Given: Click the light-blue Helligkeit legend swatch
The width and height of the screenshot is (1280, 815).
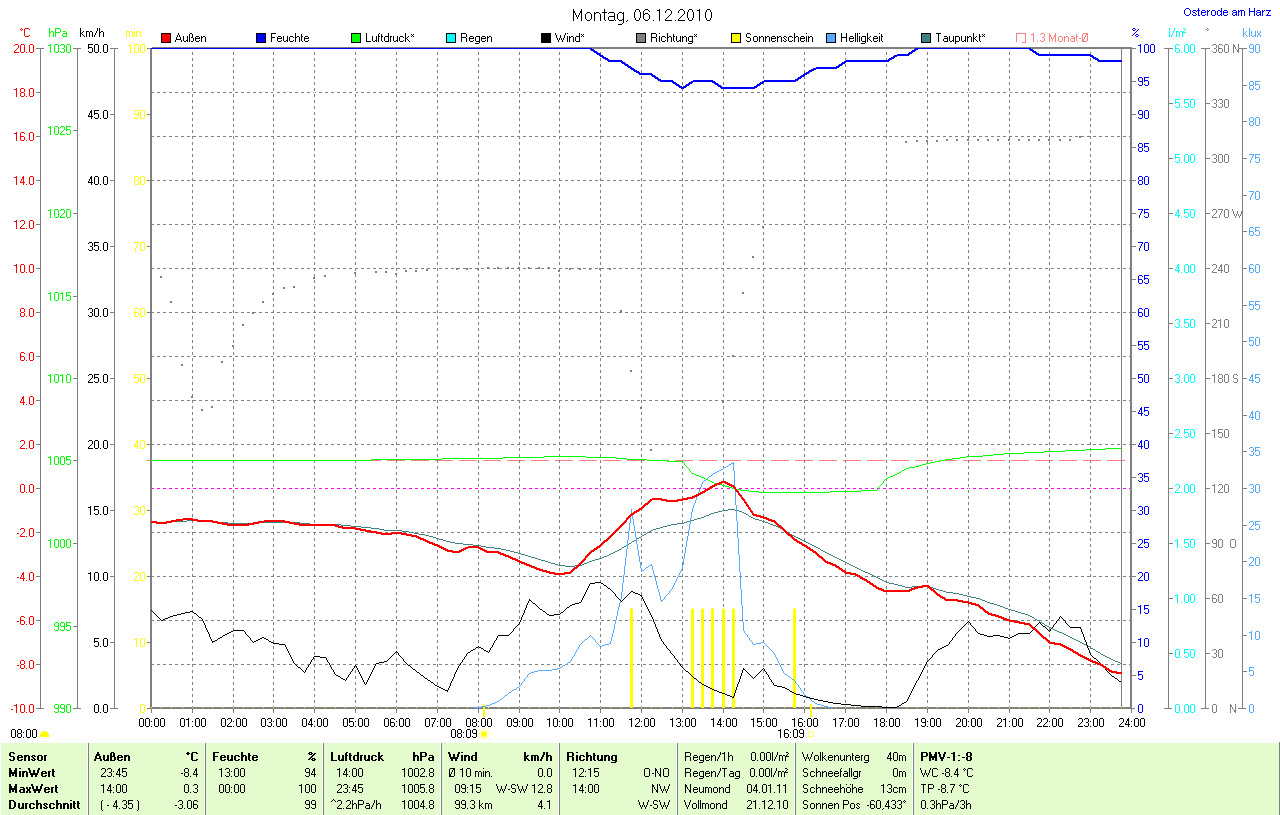Looking at the screenshot, I should [831, 38].
